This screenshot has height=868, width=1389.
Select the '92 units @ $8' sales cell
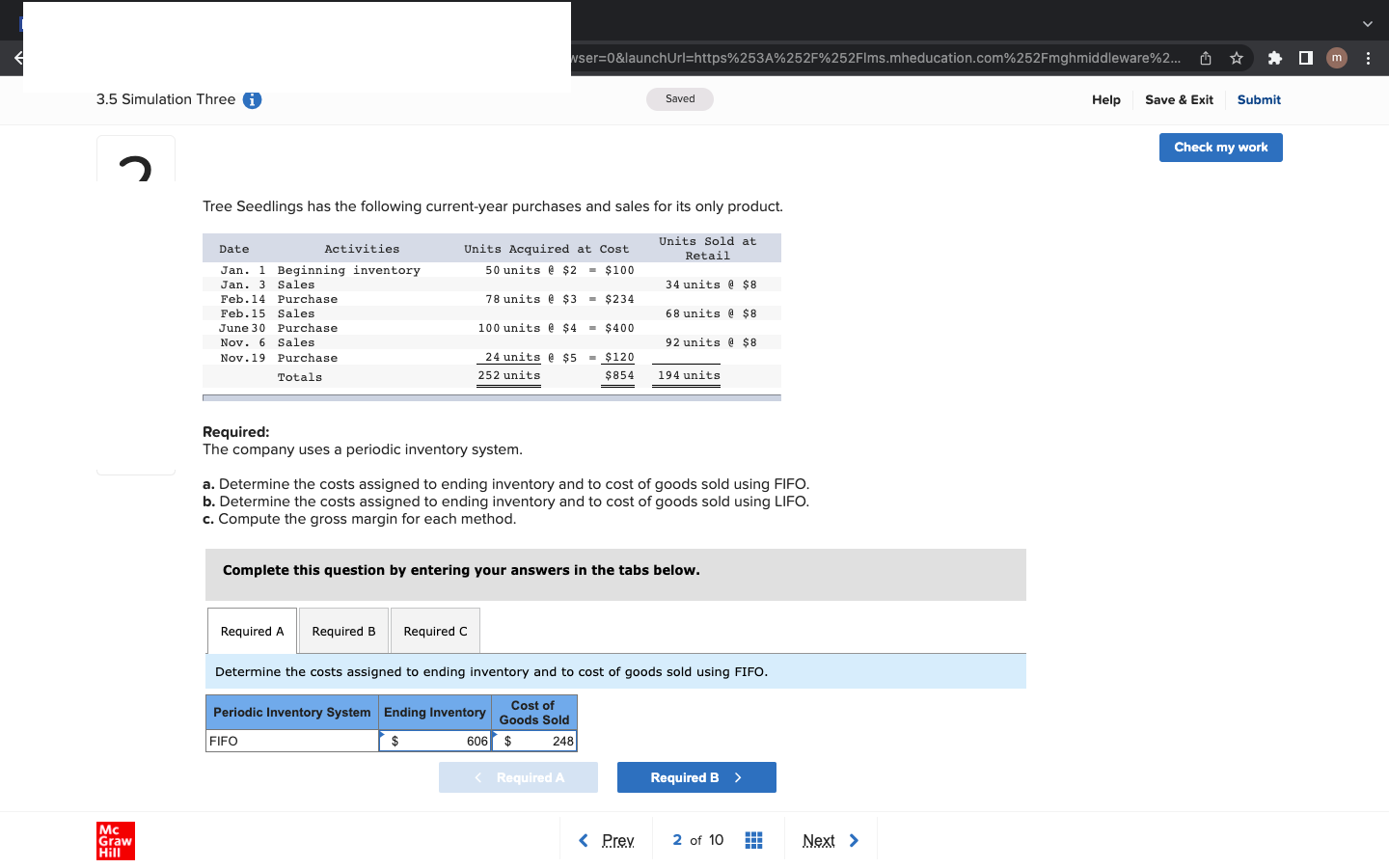click(x=711, y=342)
